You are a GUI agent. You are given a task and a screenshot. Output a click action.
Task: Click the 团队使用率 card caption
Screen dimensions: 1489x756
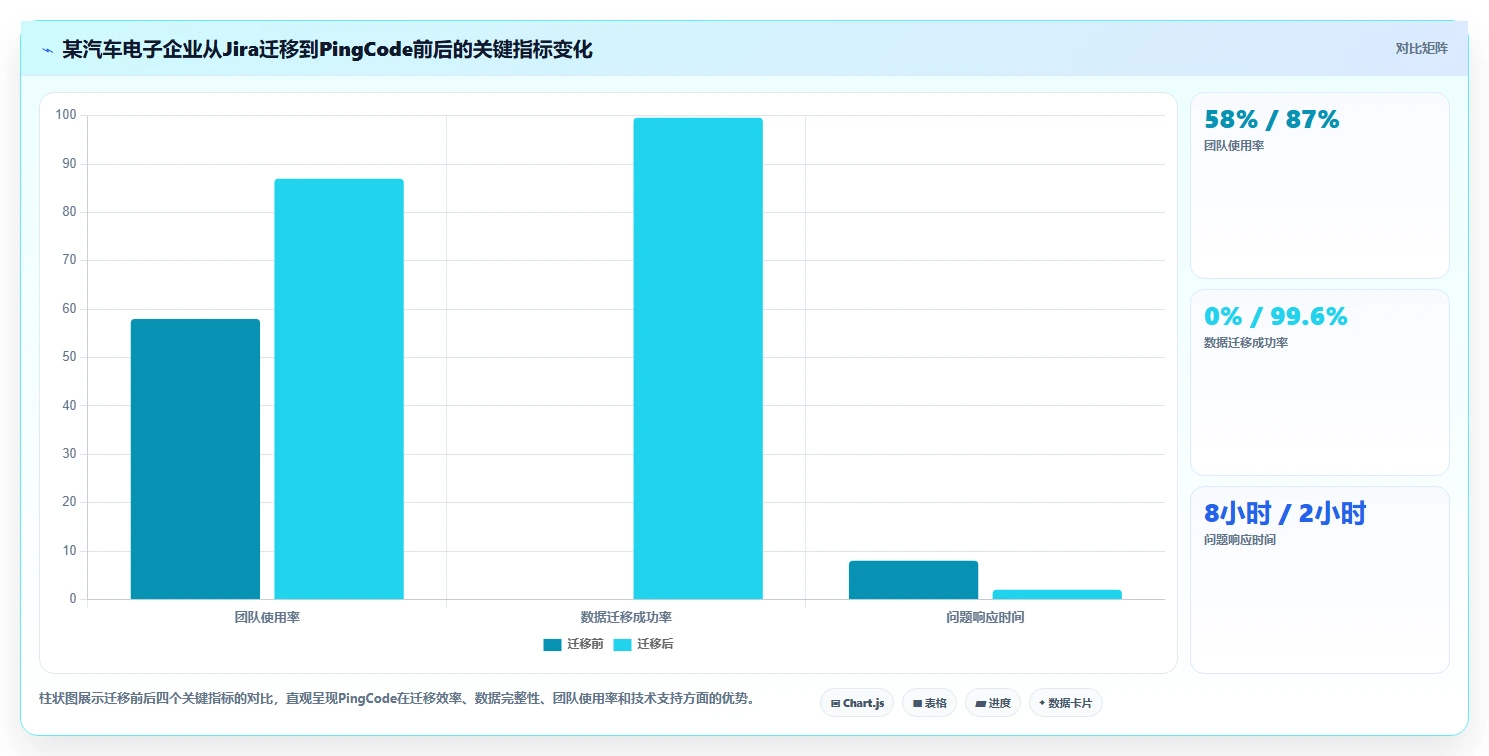click(1234, 146)
